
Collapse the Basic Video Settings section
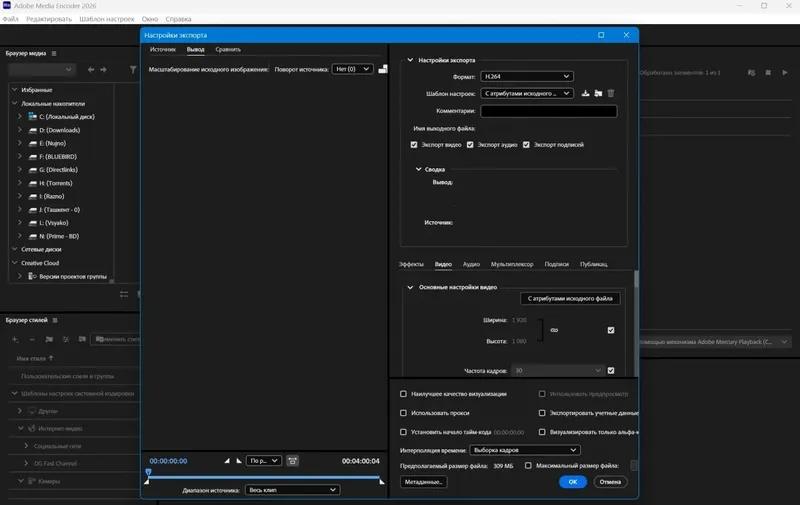pyautogui.click(x=410, y=287)
